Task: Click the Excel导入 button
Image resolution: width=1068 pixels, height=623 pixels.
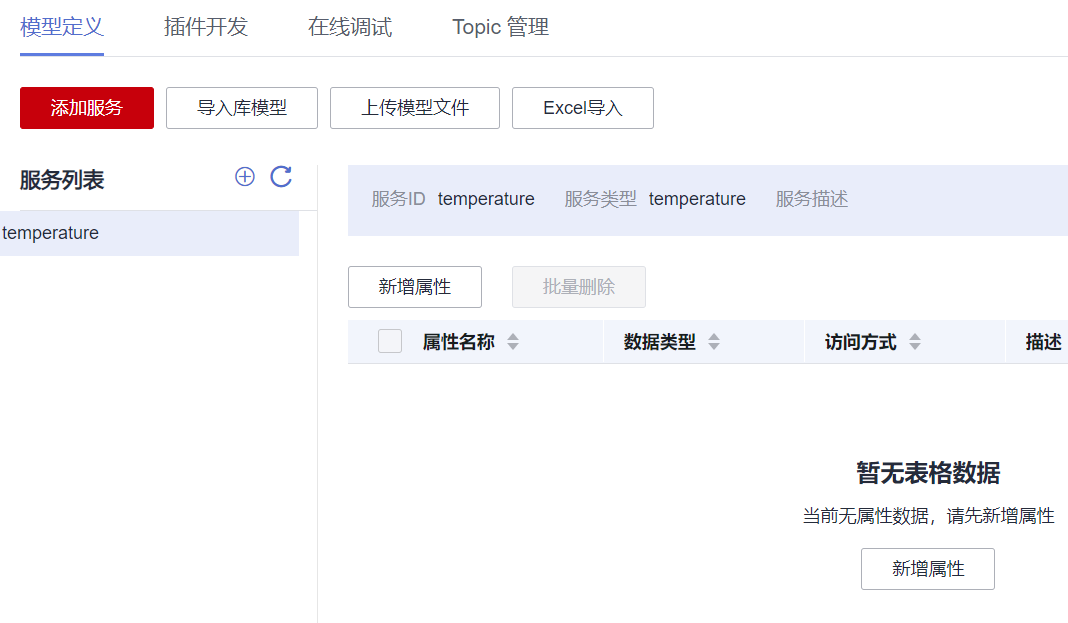Action: click(x=583, y=108)
